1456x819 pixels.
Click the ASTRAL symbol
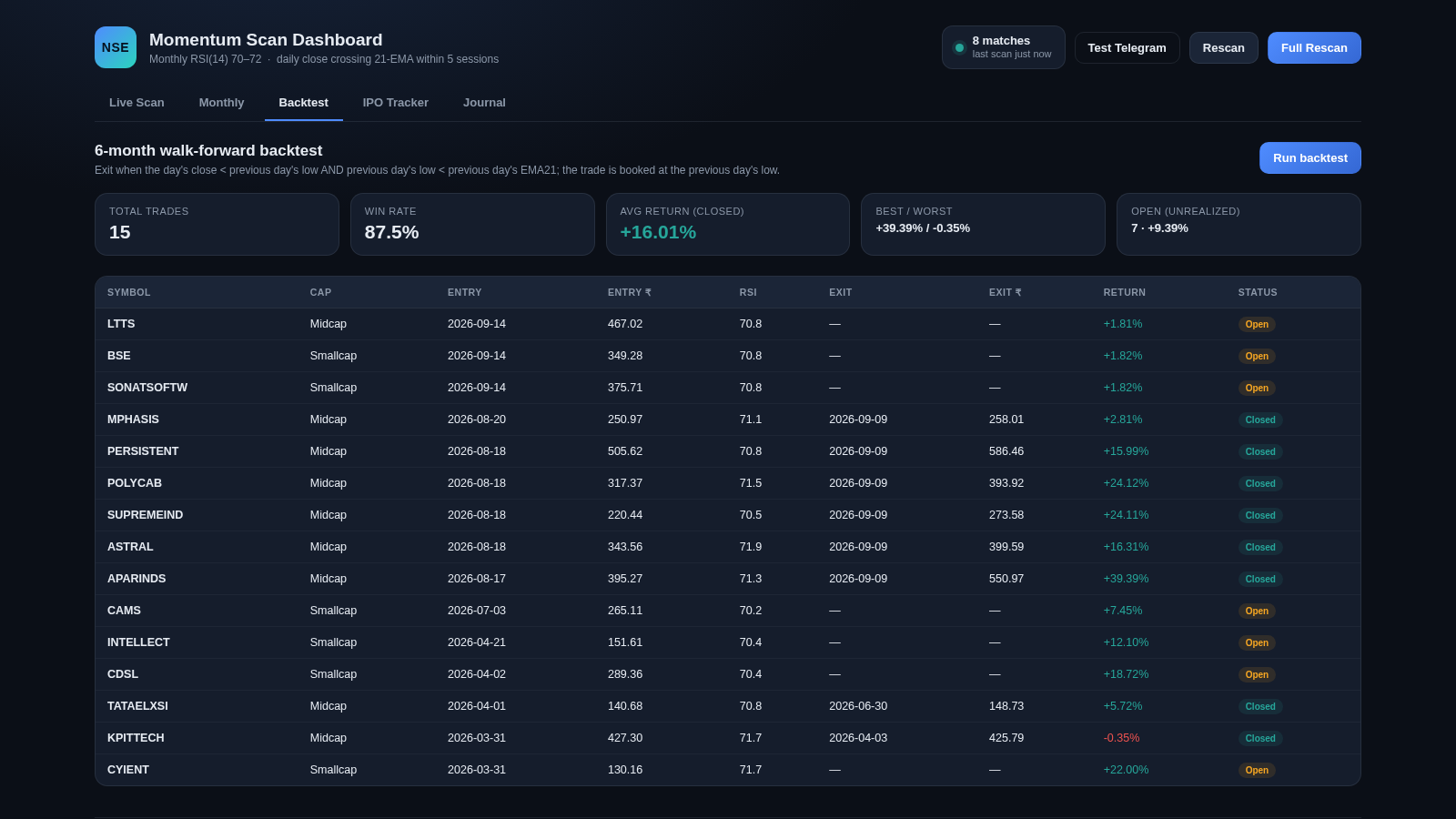coord(130,547)
